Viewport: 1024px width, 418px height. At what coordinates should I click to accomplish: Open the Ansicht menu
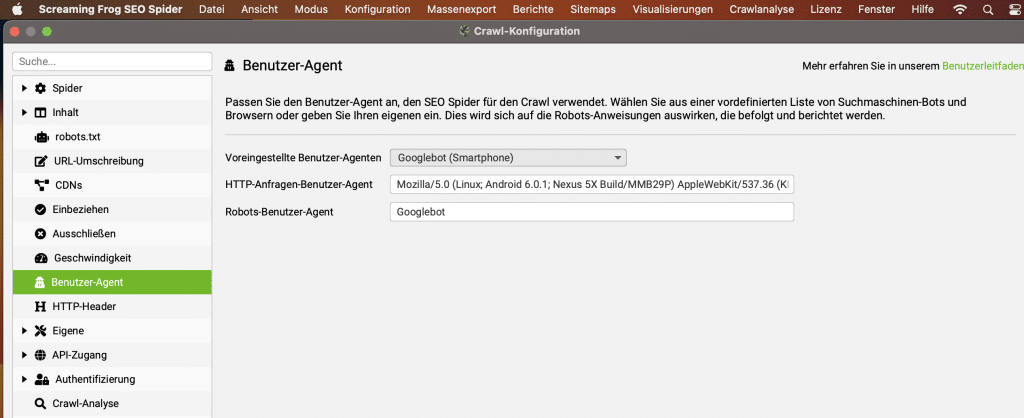pyautogui.click(x=259, y=9)
